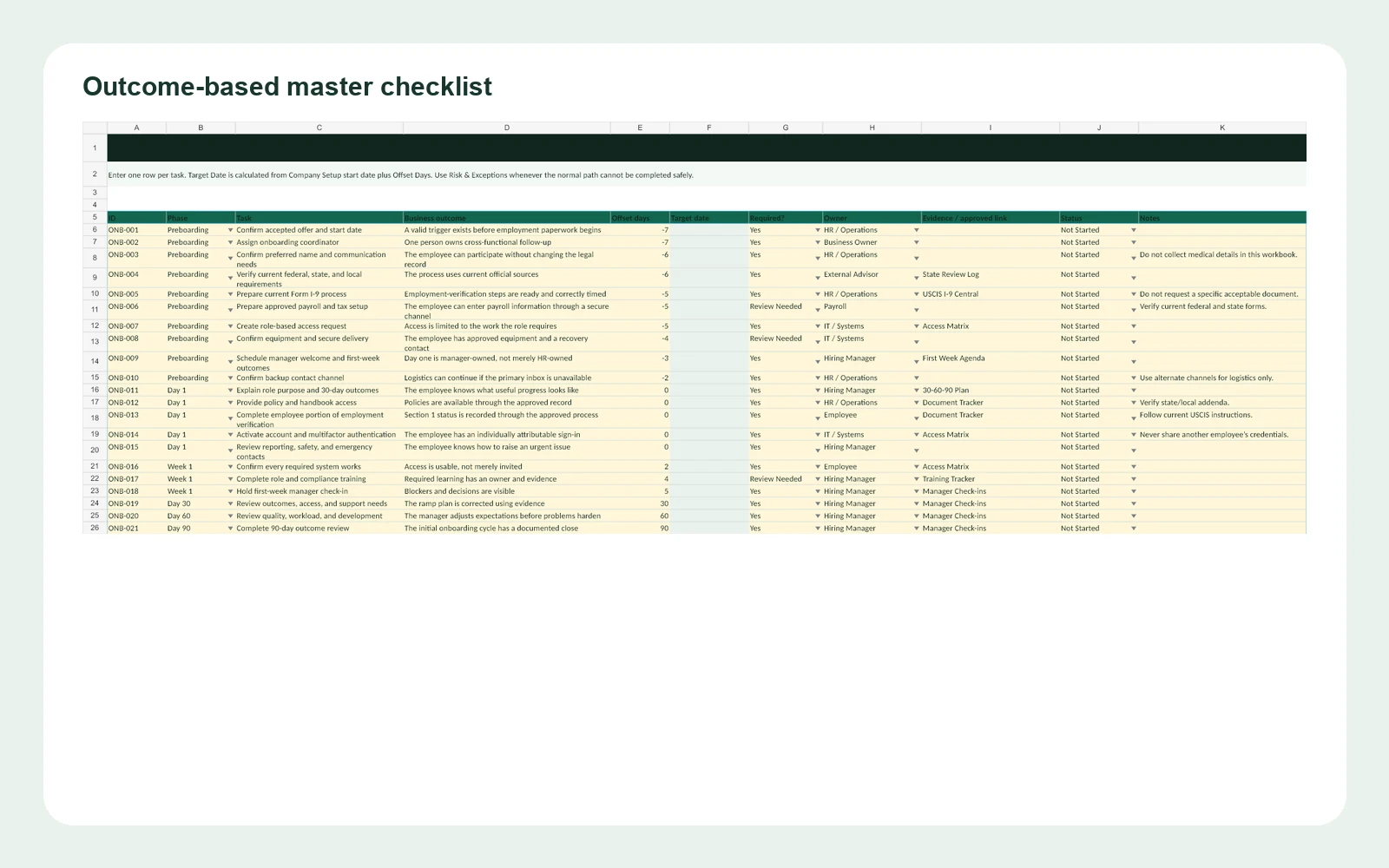The width and height of the screenshot is (1389, 868).
Task: Select ID cell 'ONB-010'
Action: (x=136, y=378)
